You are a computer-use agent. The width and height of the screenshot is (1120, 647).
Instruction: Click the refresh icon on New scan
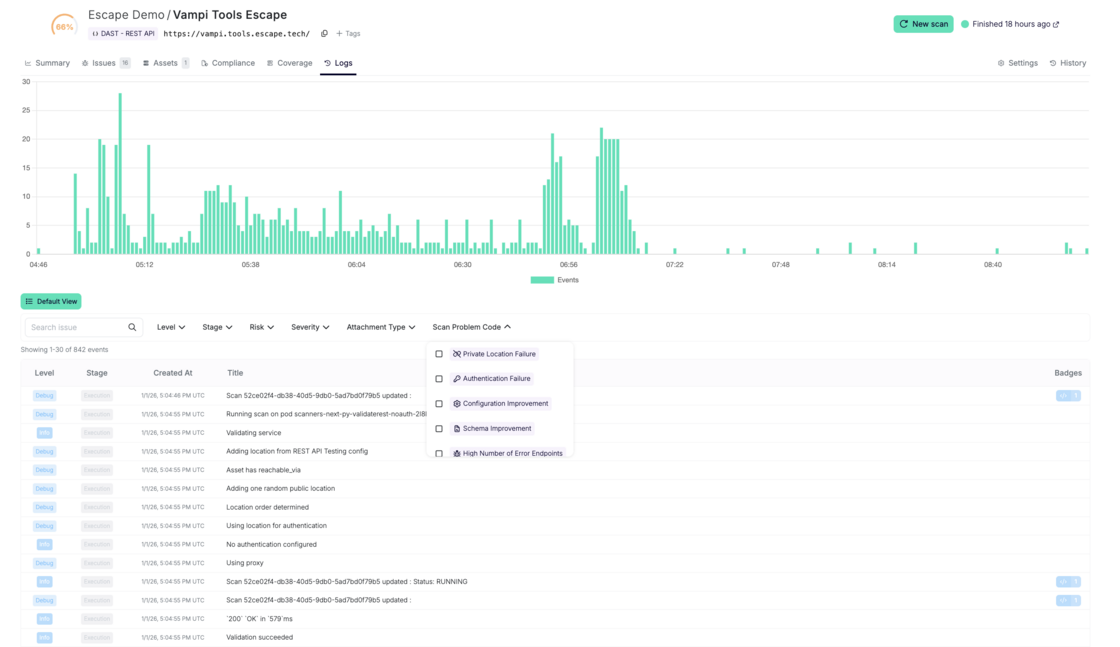tap(904, 24)
